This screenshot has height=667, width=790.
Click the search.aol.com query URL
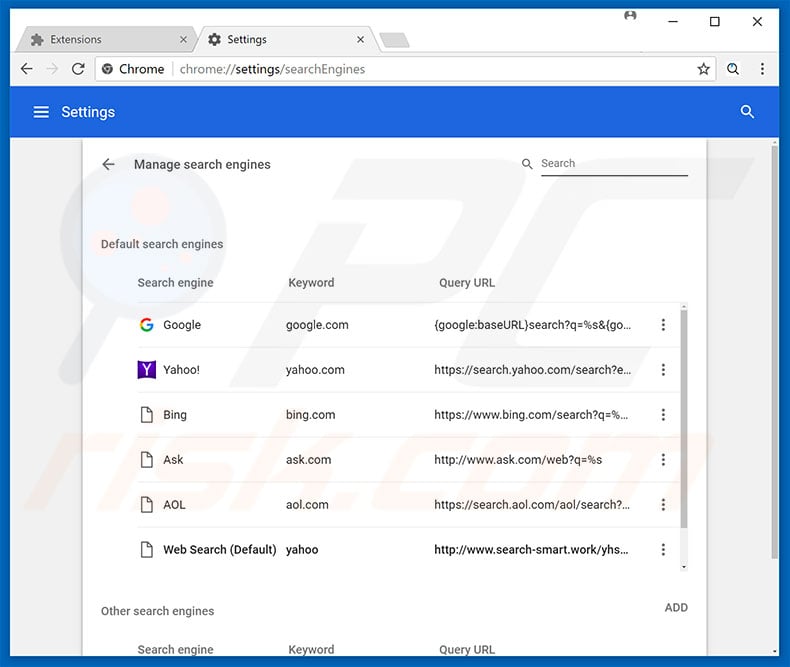532,504
